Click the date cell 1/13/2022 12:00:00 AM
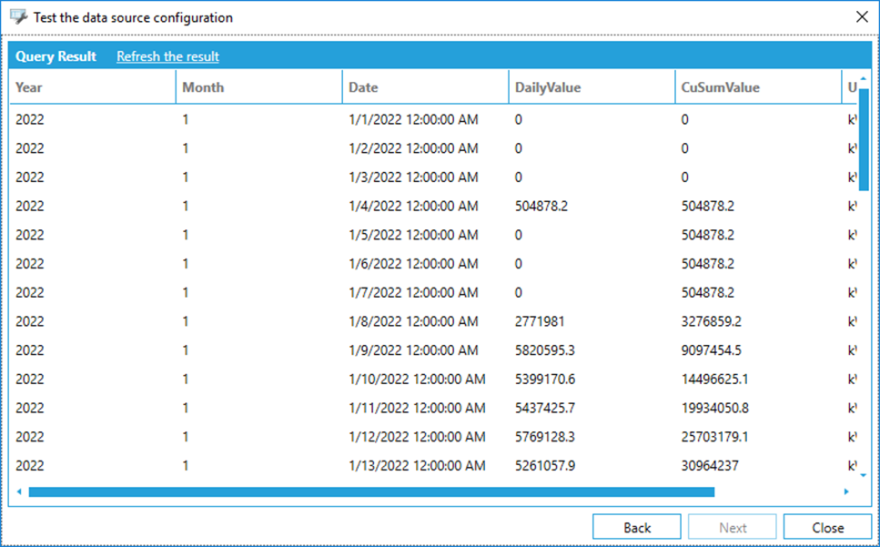The width and height of the screenshot is (880, 547). tap(417, 466)
